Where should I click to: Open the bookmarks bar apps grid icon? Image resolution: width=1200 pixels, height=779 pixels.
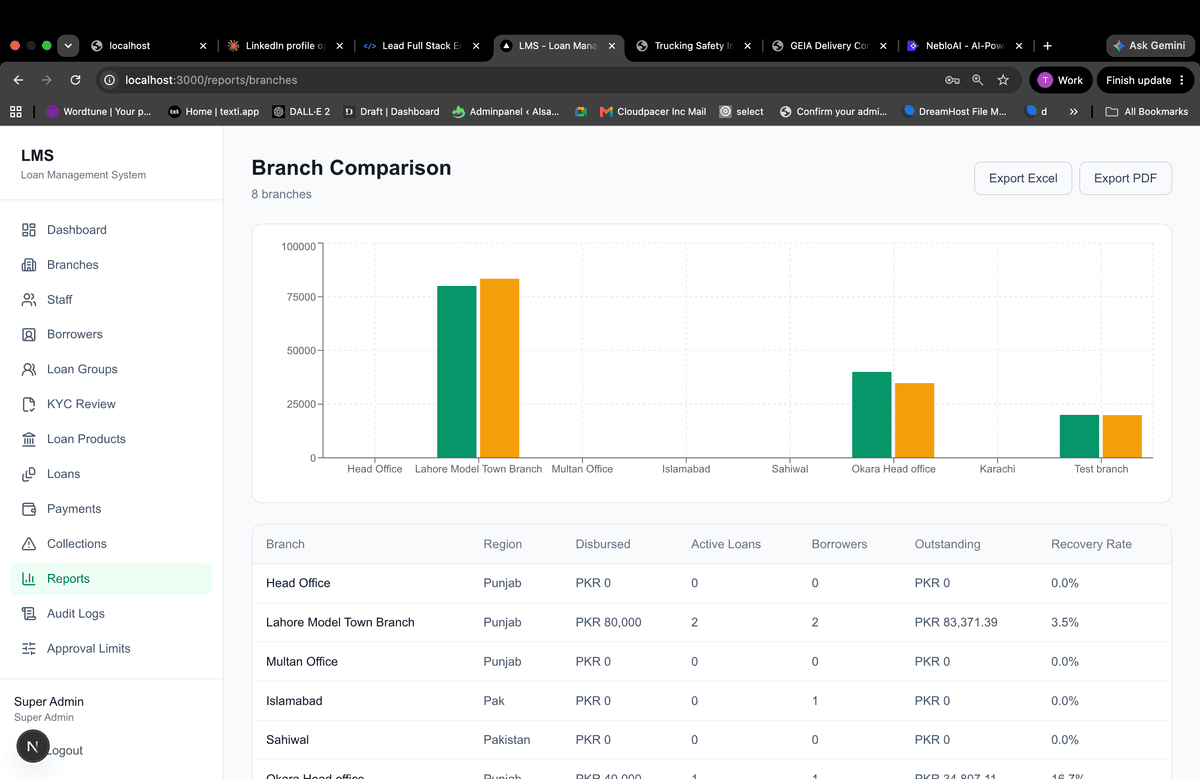16,112
